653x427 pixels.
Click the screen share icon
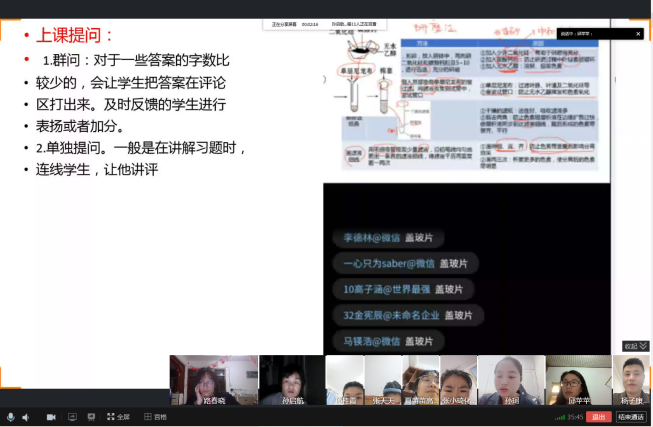71,417
